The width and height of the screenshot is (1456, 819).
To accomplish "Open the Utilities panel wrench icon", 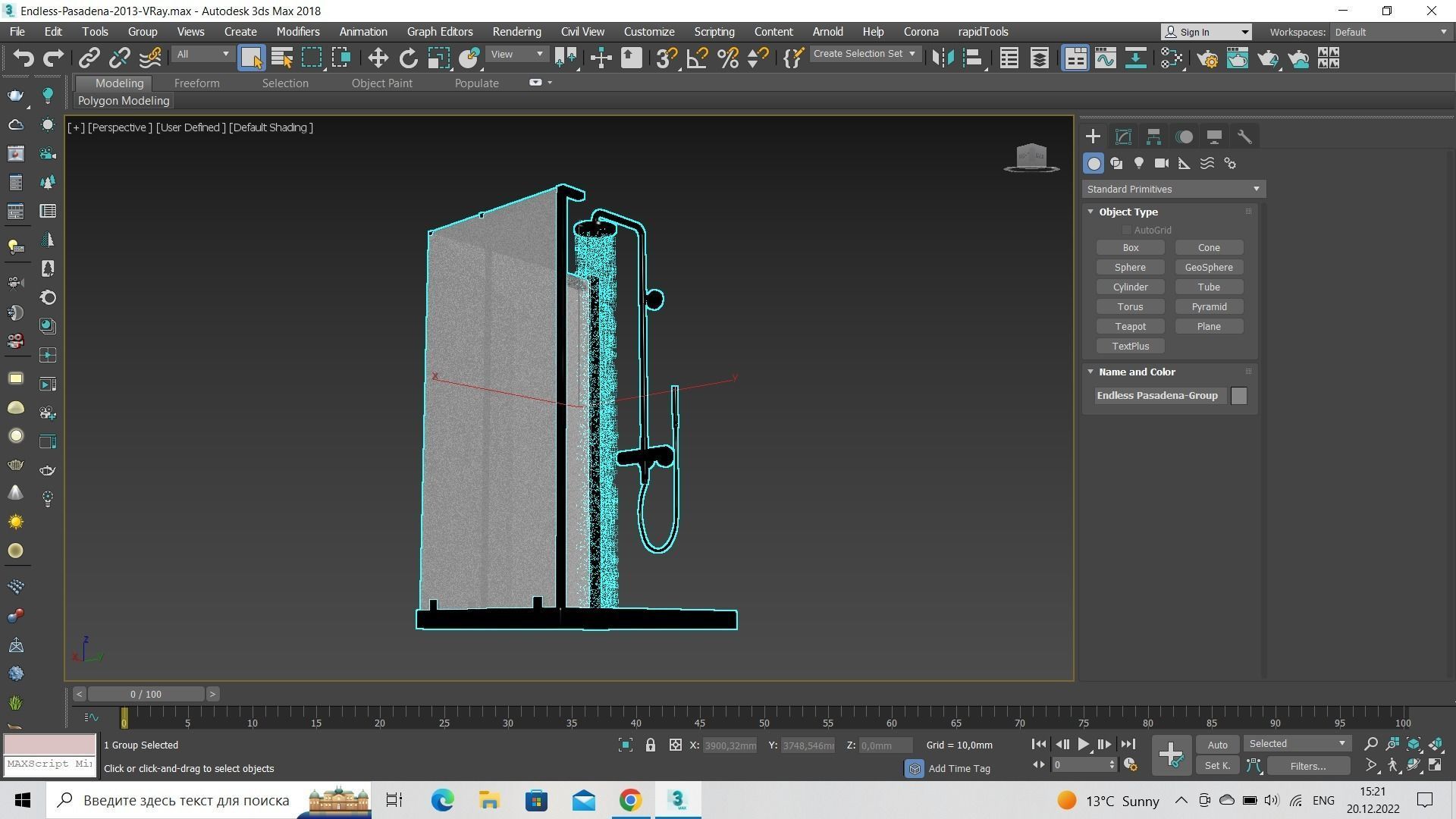I will 1244,136.
